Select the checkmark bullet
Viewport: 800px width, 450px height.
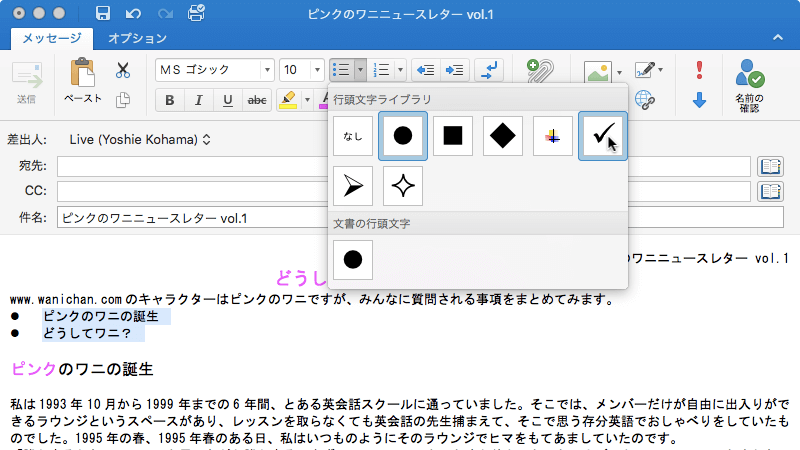click(x=603, y=136)
